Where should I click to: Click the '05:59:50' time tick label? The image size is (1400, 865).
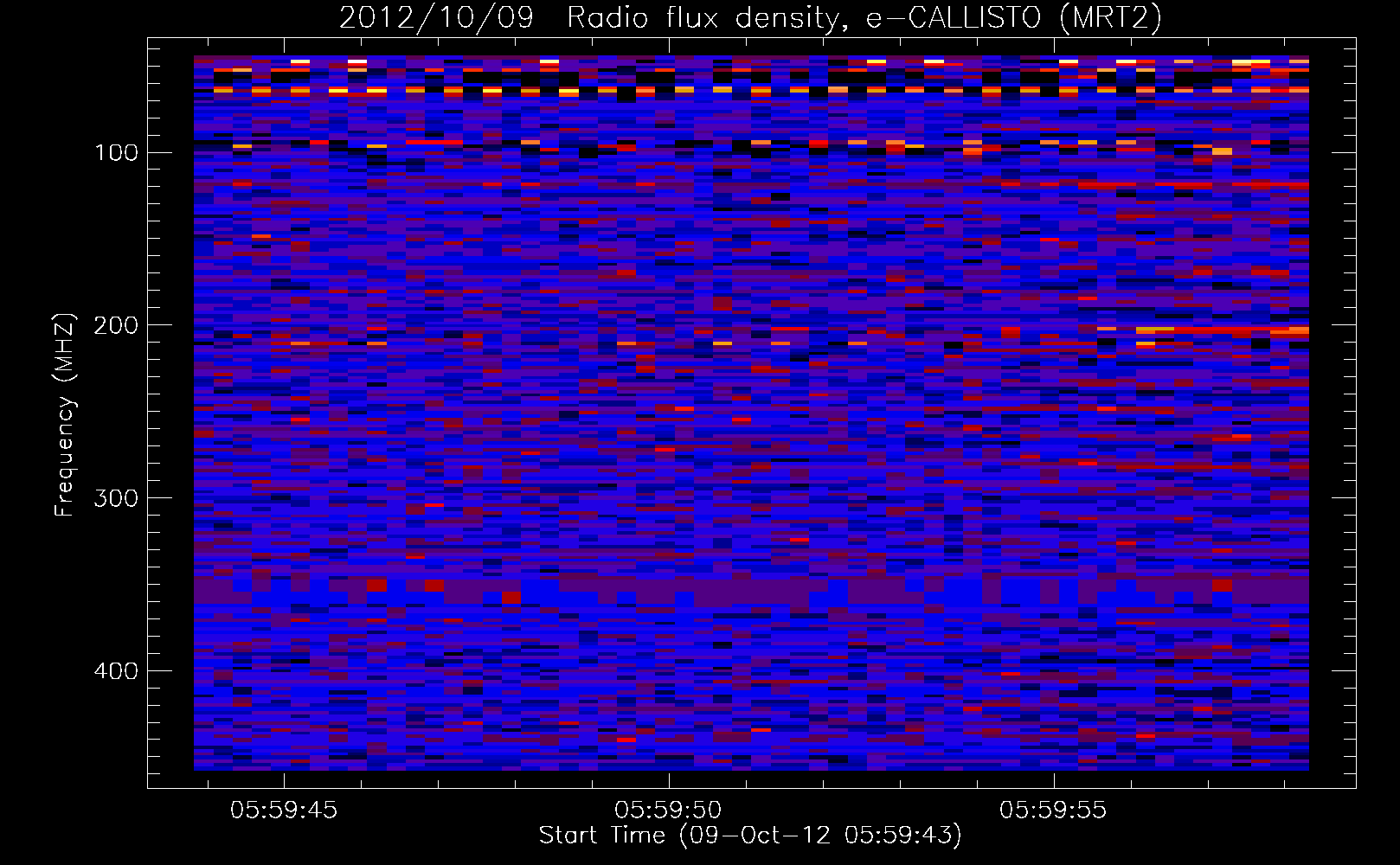coord(668,811)
